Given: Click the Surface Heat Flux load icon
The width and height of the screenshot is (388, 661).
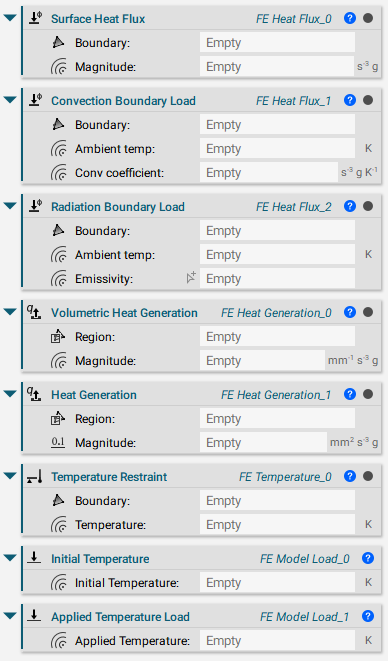Looking at the screenshot, I should click(x=35, y=18).
